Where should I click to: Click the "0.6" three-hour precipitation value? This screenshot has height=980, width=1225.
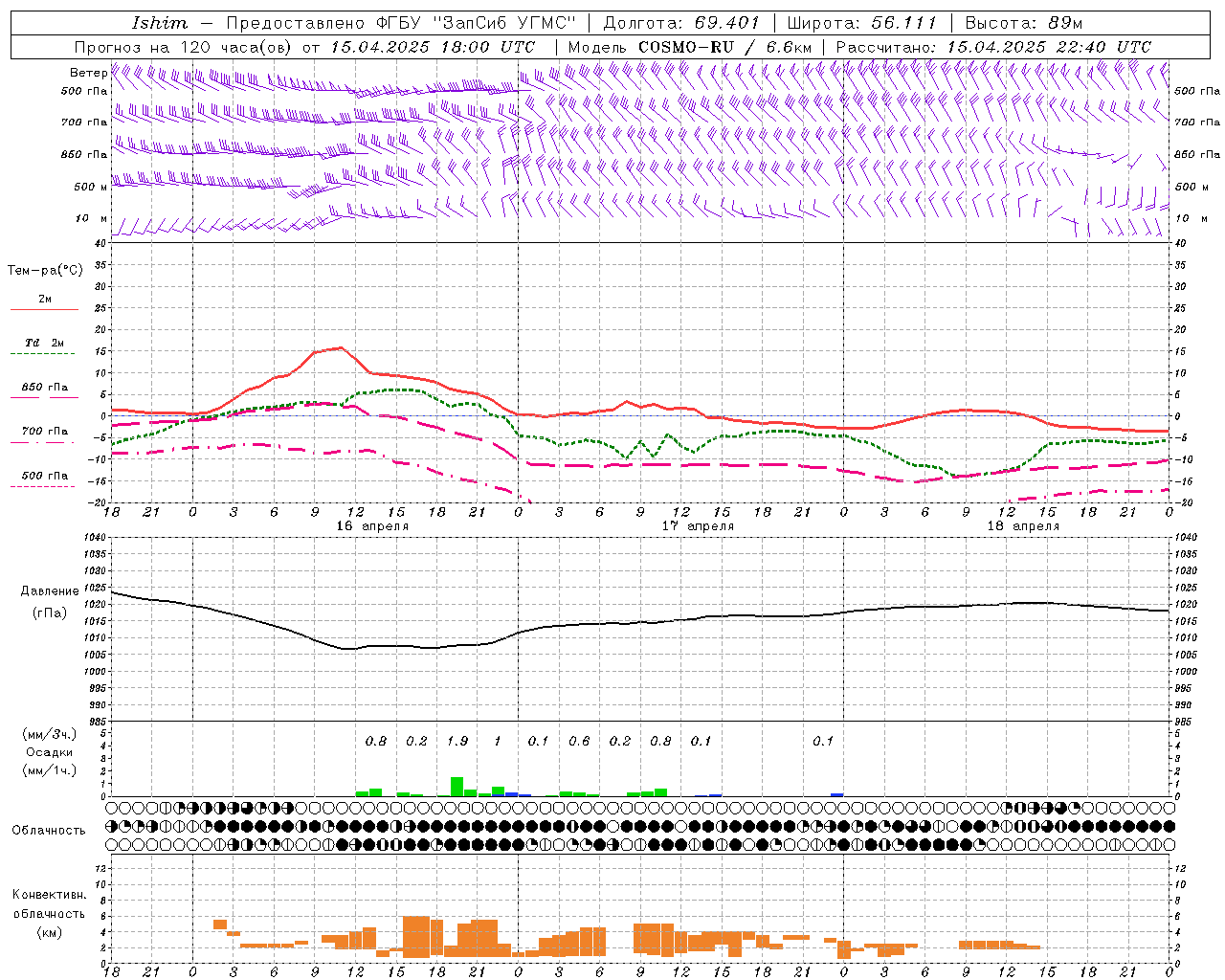[579, 741]
